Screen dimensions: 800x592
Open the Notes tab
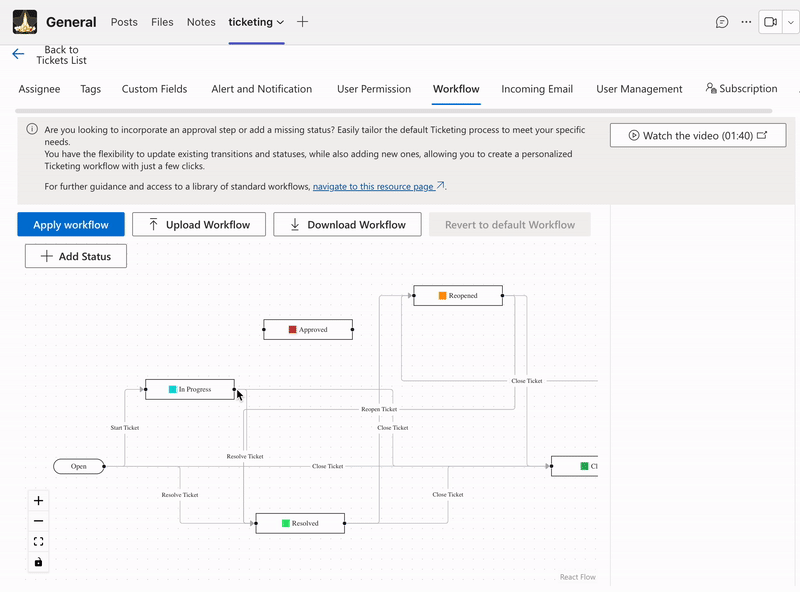[201, 22]
